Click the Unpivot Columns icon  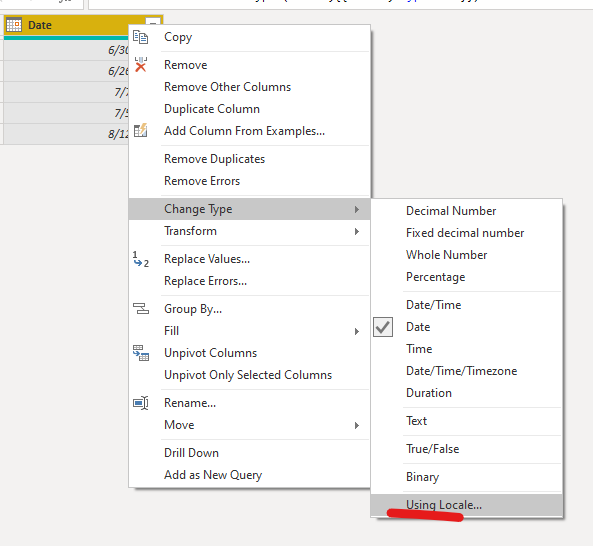coord(141,353)
